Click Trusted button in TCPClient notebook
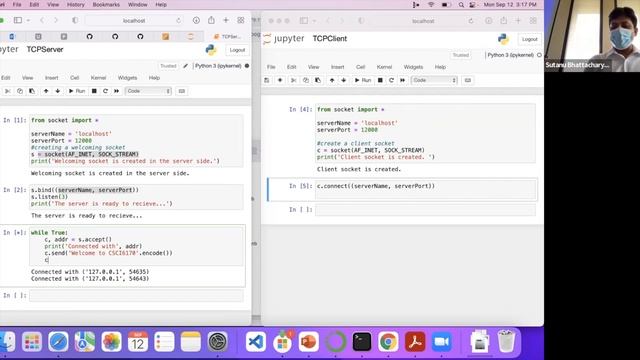This screenshot has height=360, width=640. click(460, 55)
